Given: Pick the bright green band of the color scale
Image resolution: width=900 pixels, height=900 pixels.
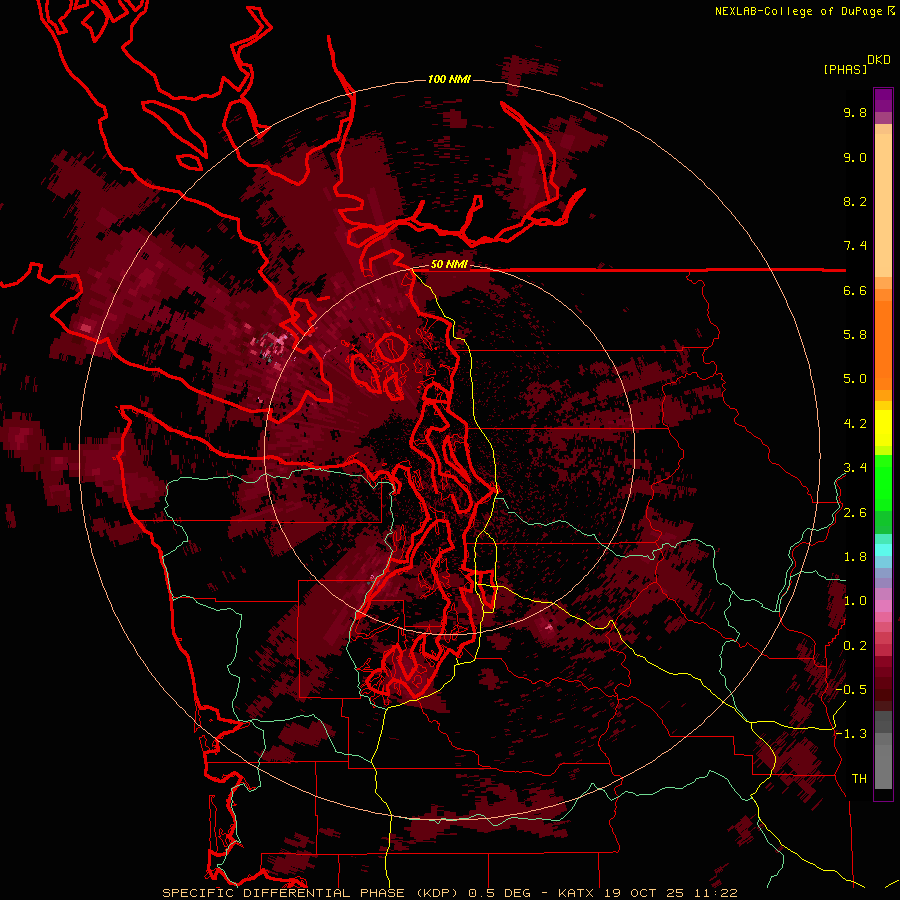Looking at the screenshot, I should 883,484.
